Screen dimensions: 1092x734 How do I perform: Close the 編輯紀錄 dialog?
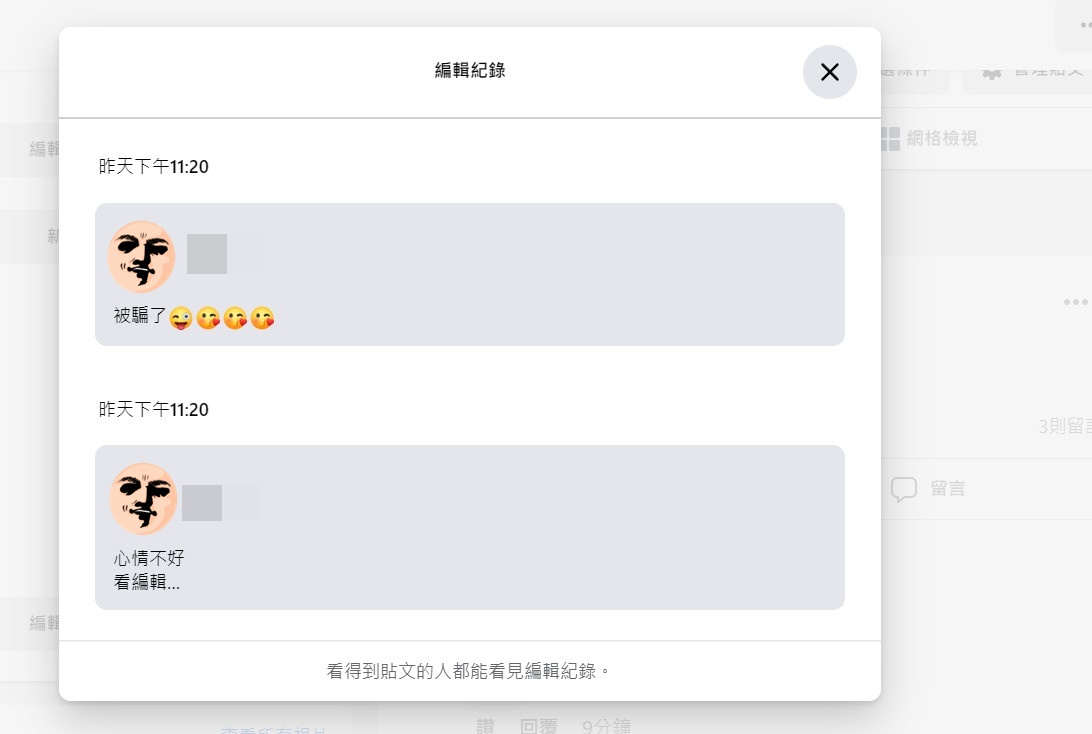pyautogui.click(x=829, y=72)
